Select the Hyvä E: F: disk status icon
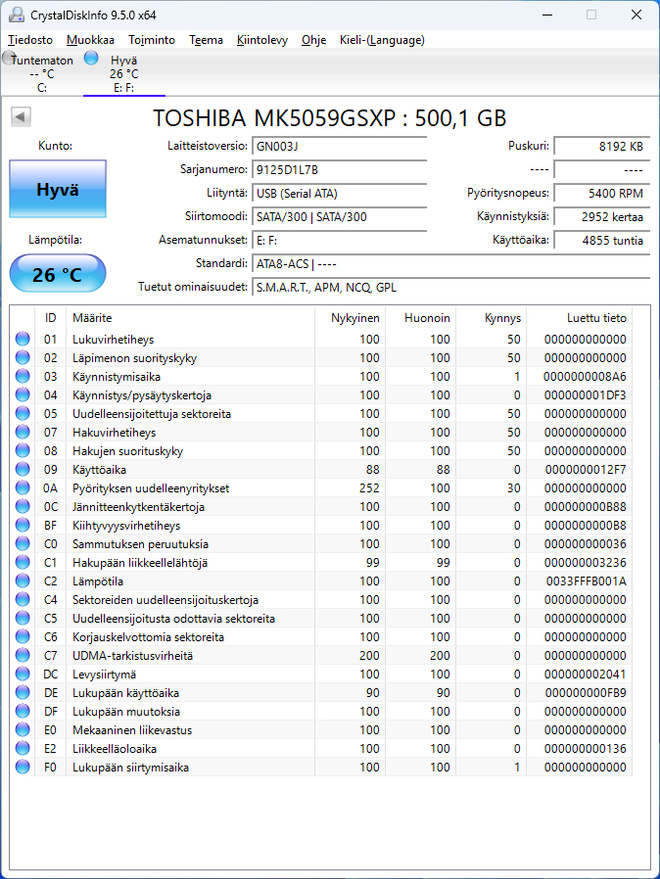 click(91, 58)
